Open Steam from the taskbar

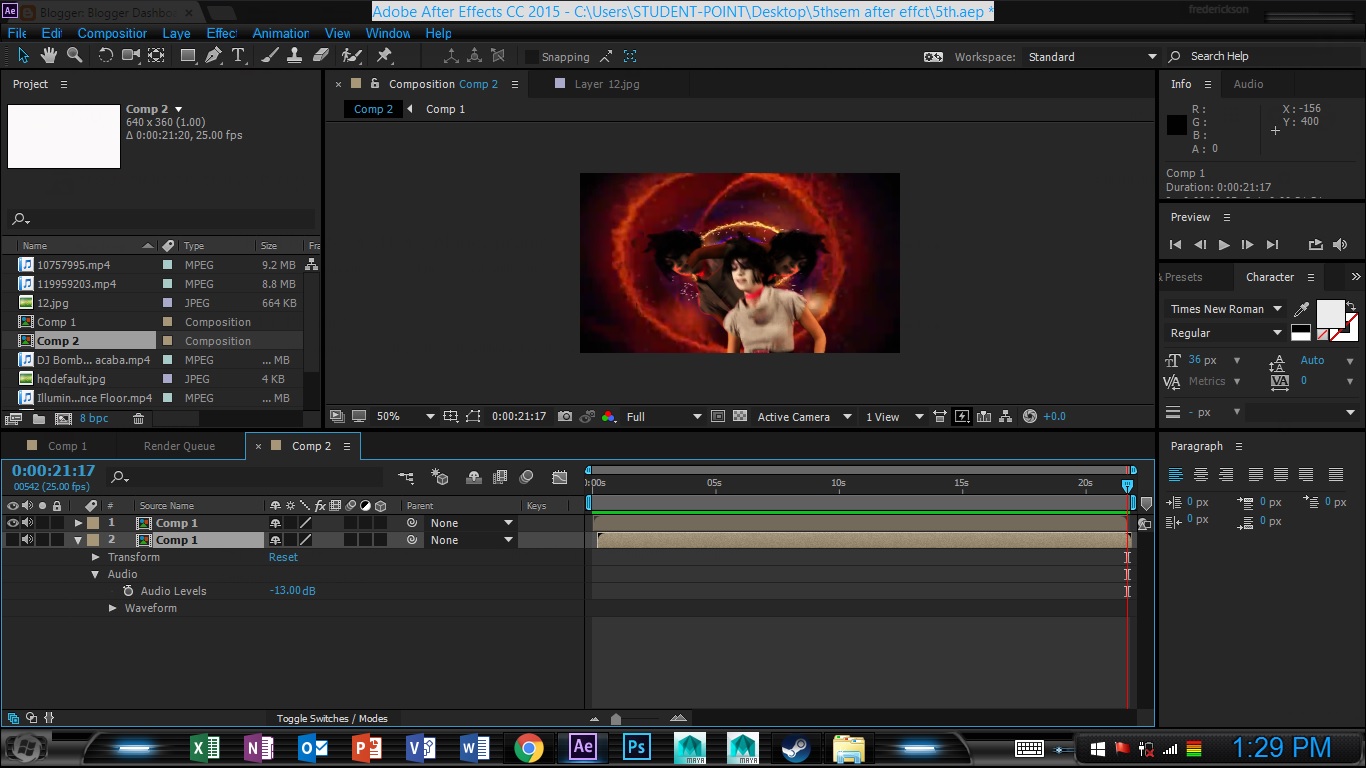pyautogui.click(x=796, y=747)
